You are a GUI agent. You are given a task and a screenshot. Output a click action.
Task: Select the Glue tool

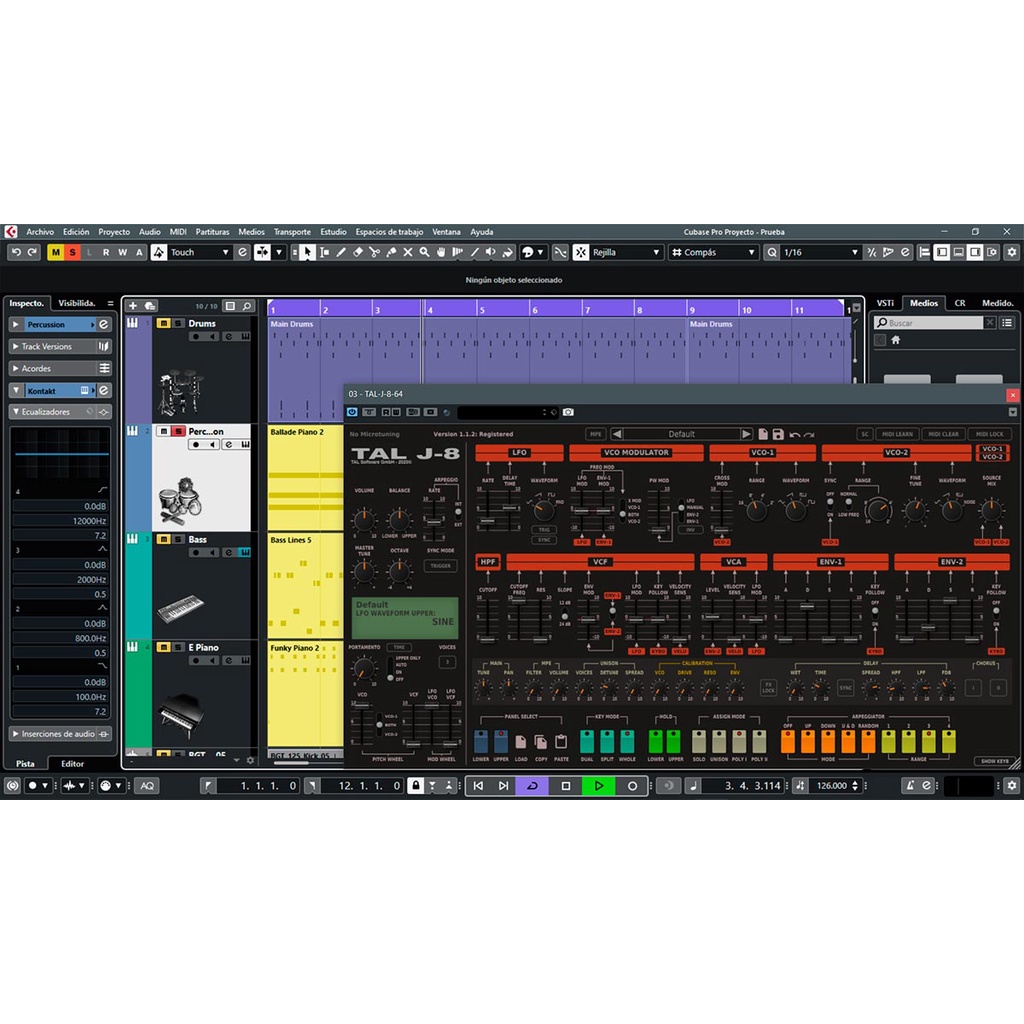pyautogui.click(x=391, y=252)
